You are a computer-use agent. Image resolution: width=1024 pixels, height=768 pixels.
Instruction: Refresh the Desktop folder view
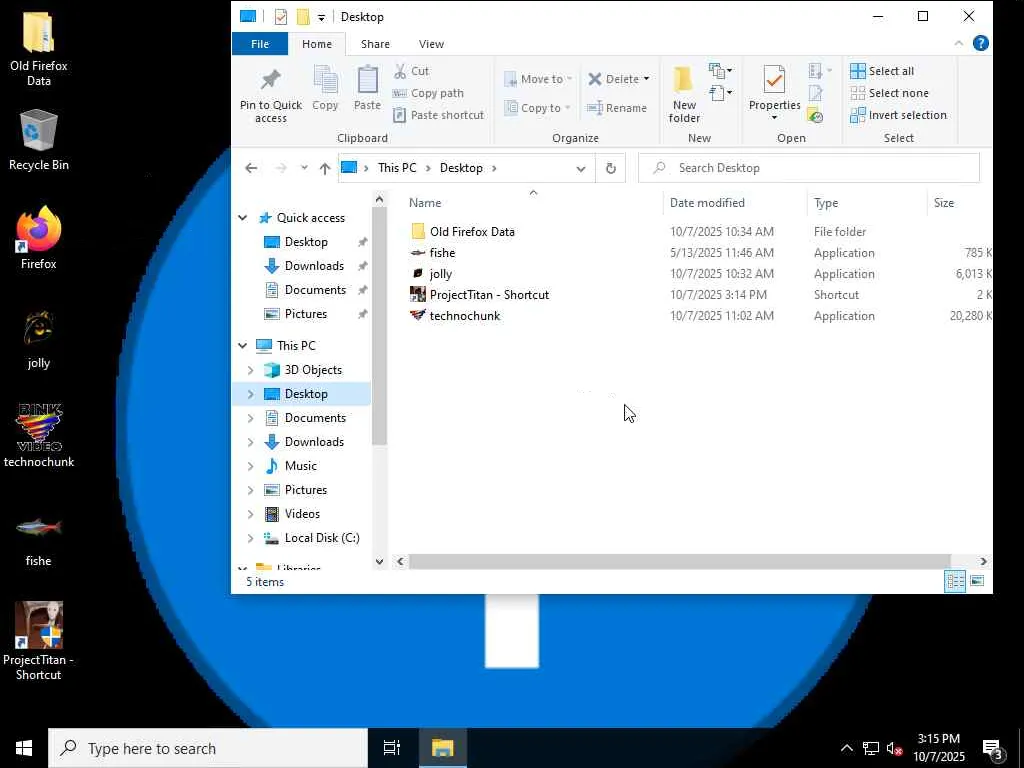coord(611,168)
